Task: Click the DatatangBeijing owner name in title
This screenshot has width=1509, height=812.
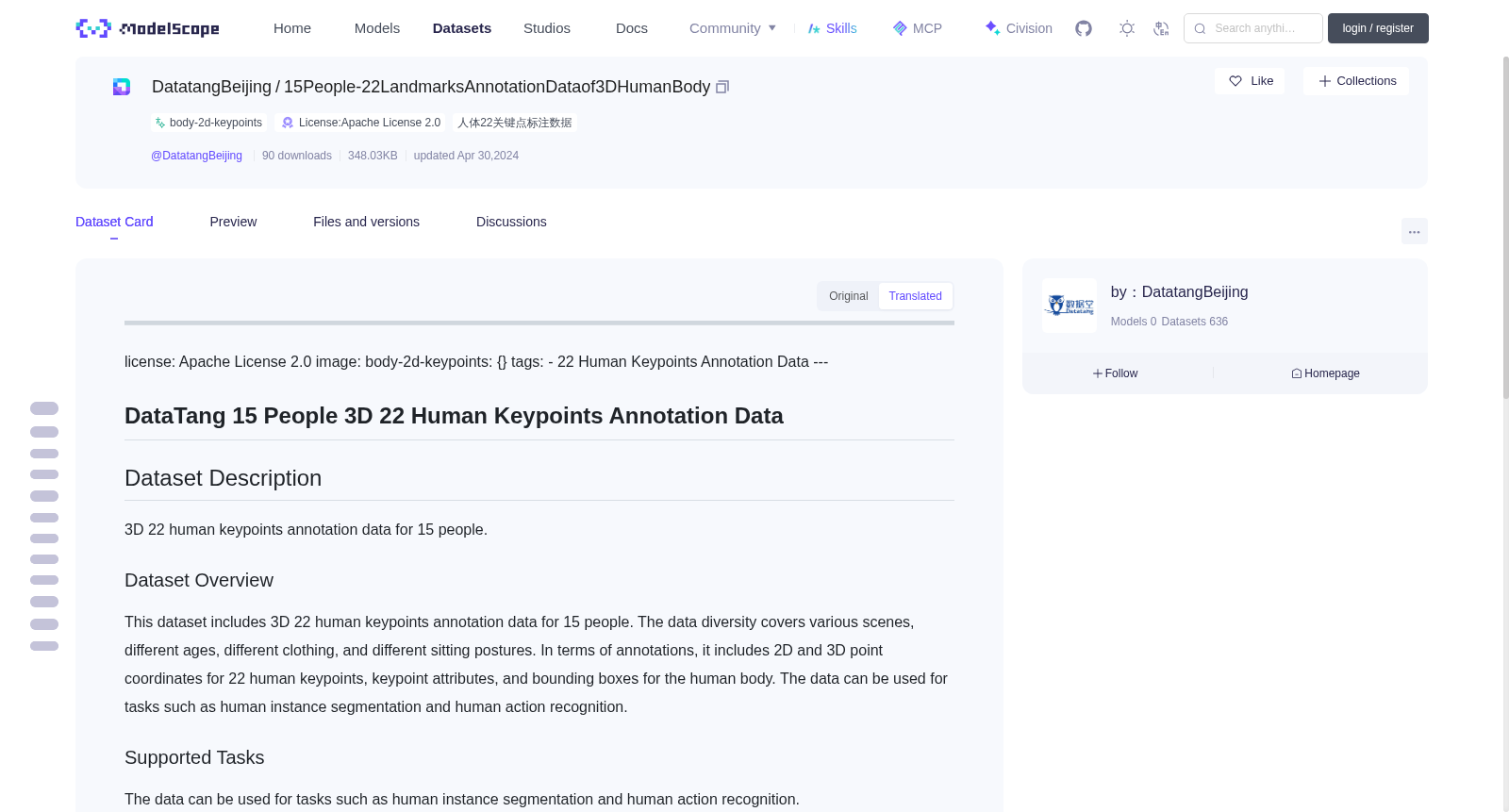Action: click(211, 87)
